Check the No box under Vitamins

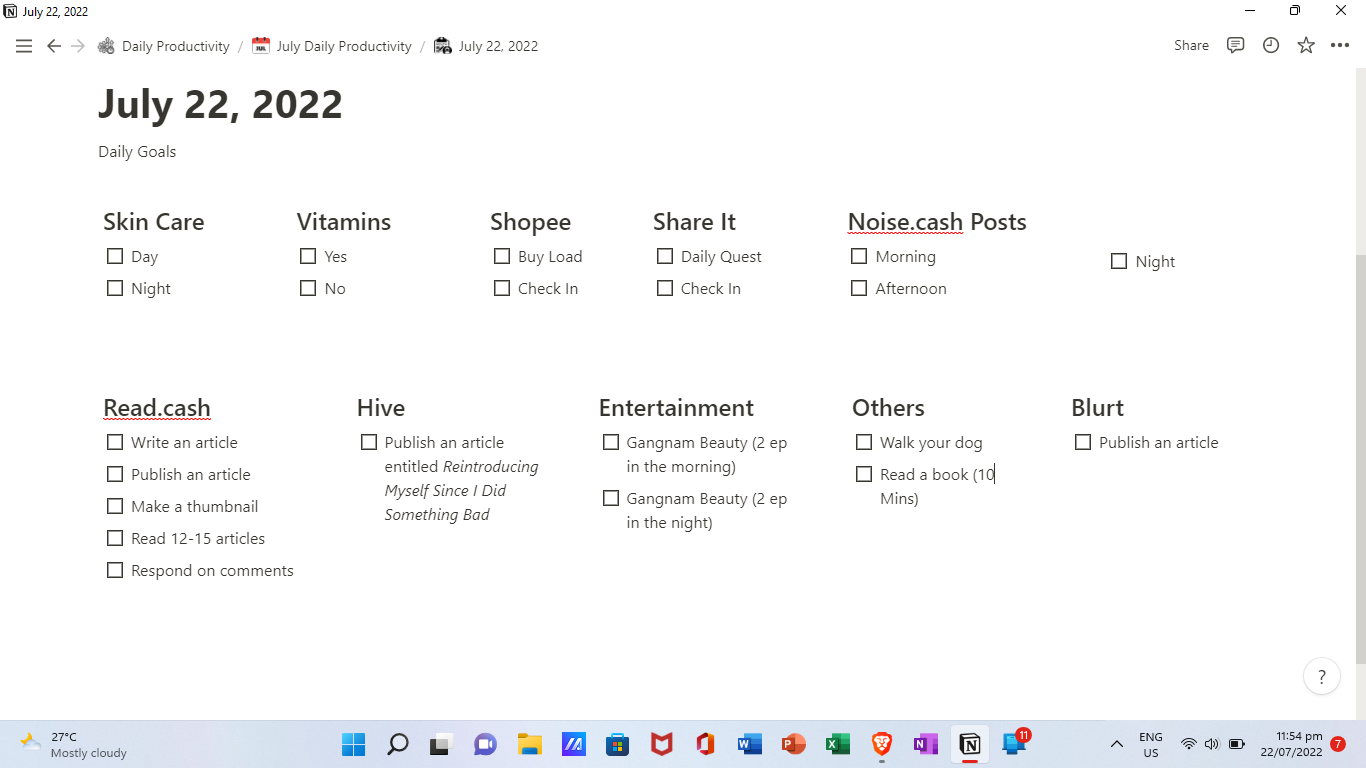click(308, 288)
